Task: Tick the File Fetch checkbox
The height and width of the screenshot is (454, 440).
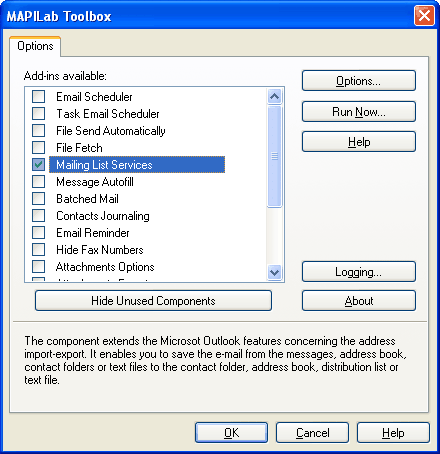Action: tap(38, 147)
